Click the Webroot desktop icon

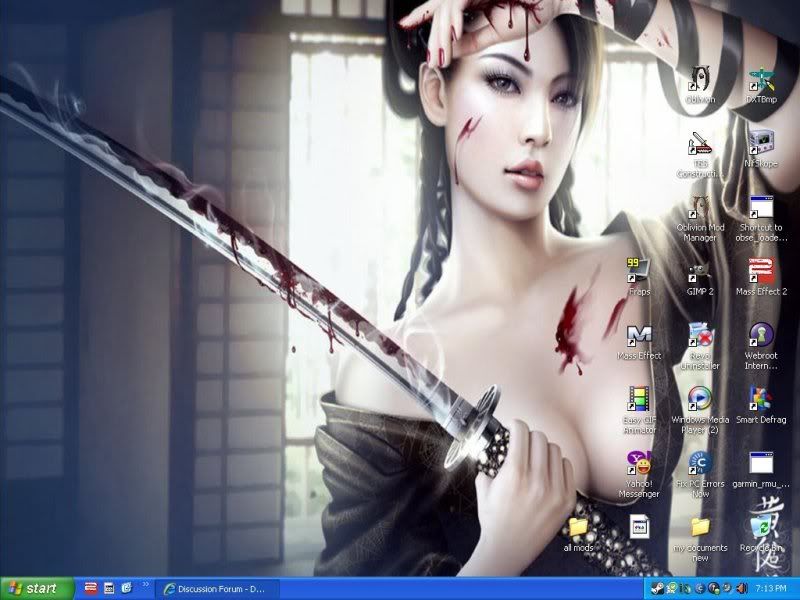click(762, 335)
